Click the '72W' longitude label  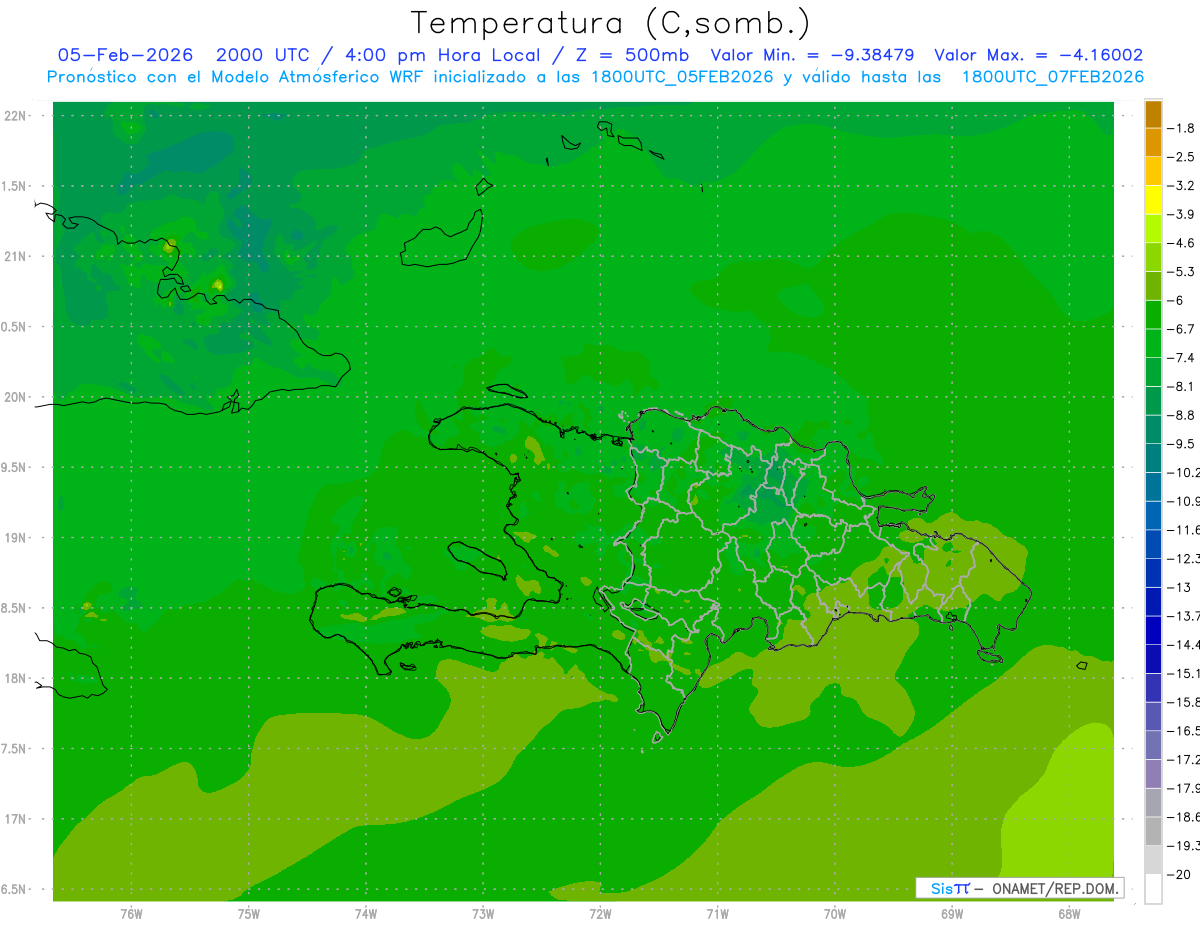tap(600, 914)
